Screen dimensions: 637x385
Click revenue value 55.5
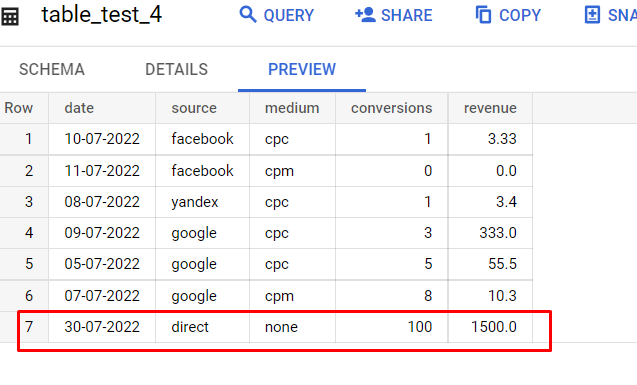pyautogui.click(x=502, y=264)
